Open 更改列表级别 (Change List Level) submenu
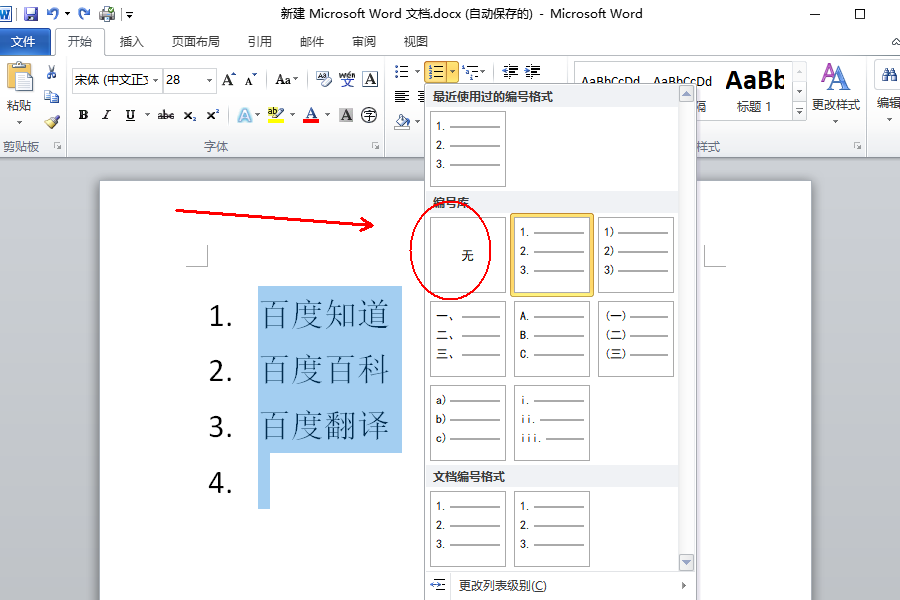The height and width of the screenshot is (600, 900). point(558,585)
